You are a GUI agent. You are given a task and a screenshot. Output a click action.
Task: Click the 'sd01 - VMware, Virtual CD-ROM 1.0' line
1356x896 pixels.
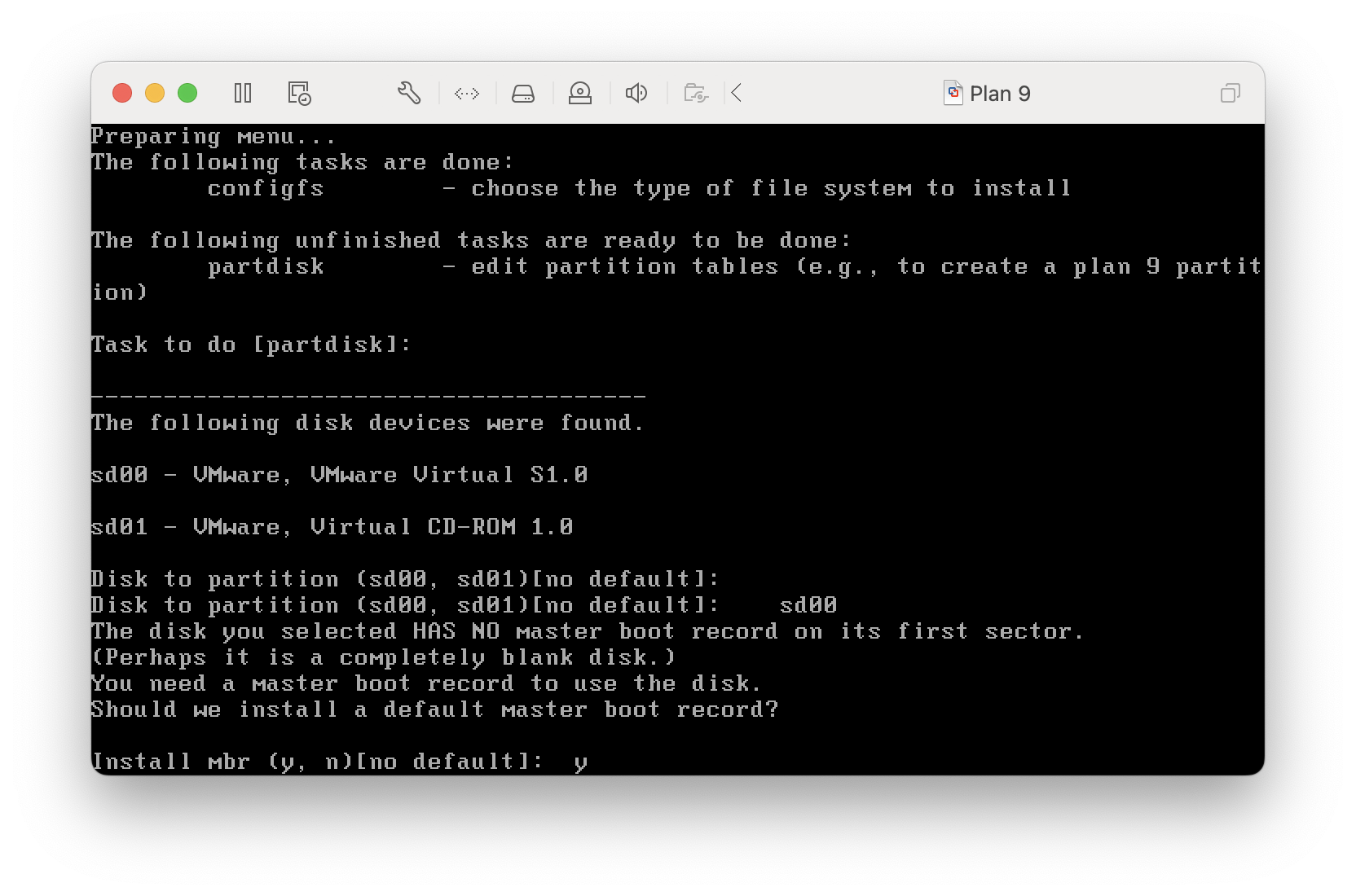point(332,526)
